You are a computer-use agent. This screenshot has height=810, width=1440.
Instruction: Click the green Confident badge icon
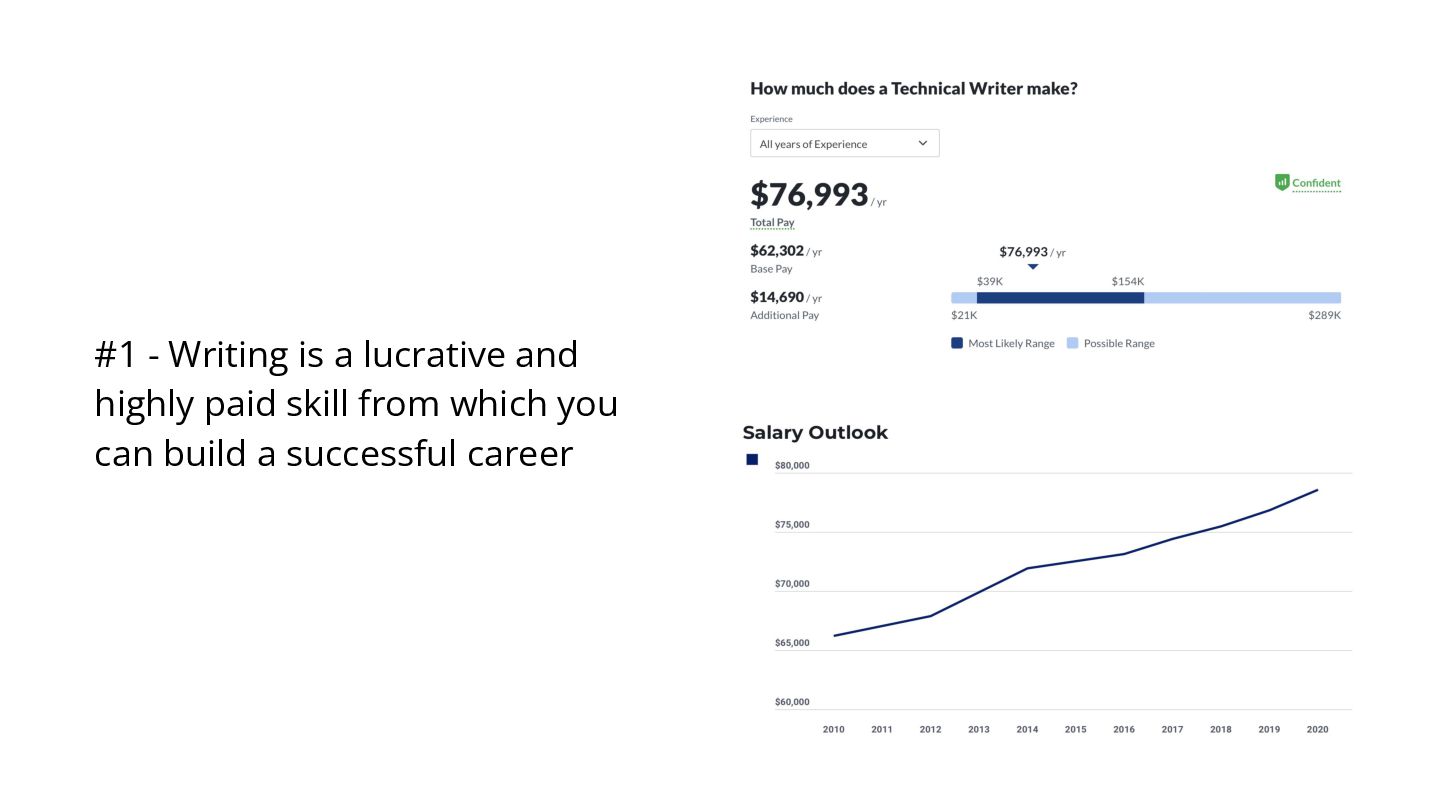coord(1282,182)
